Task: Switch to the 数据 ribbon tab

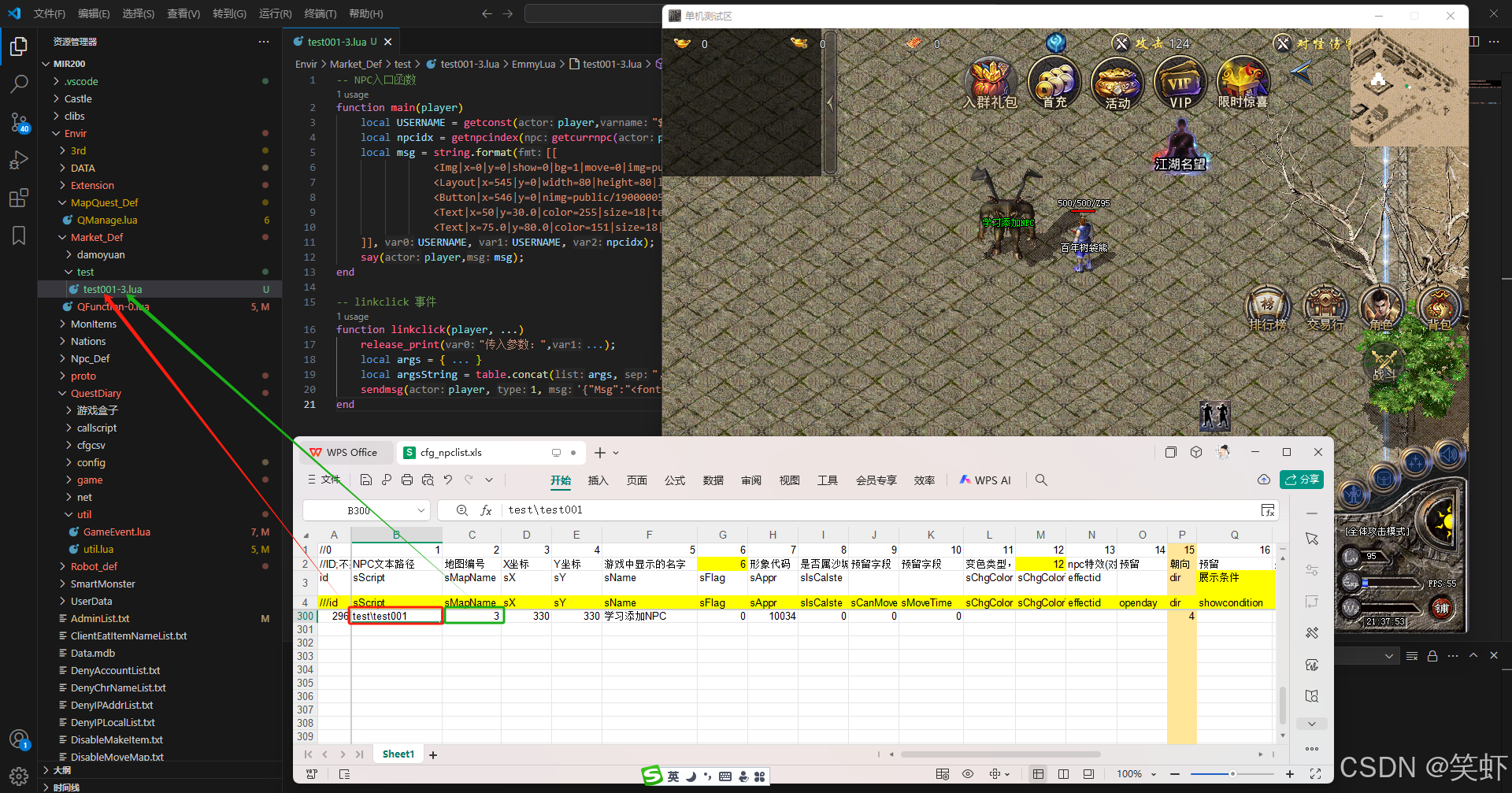Action: click(713, 480)
